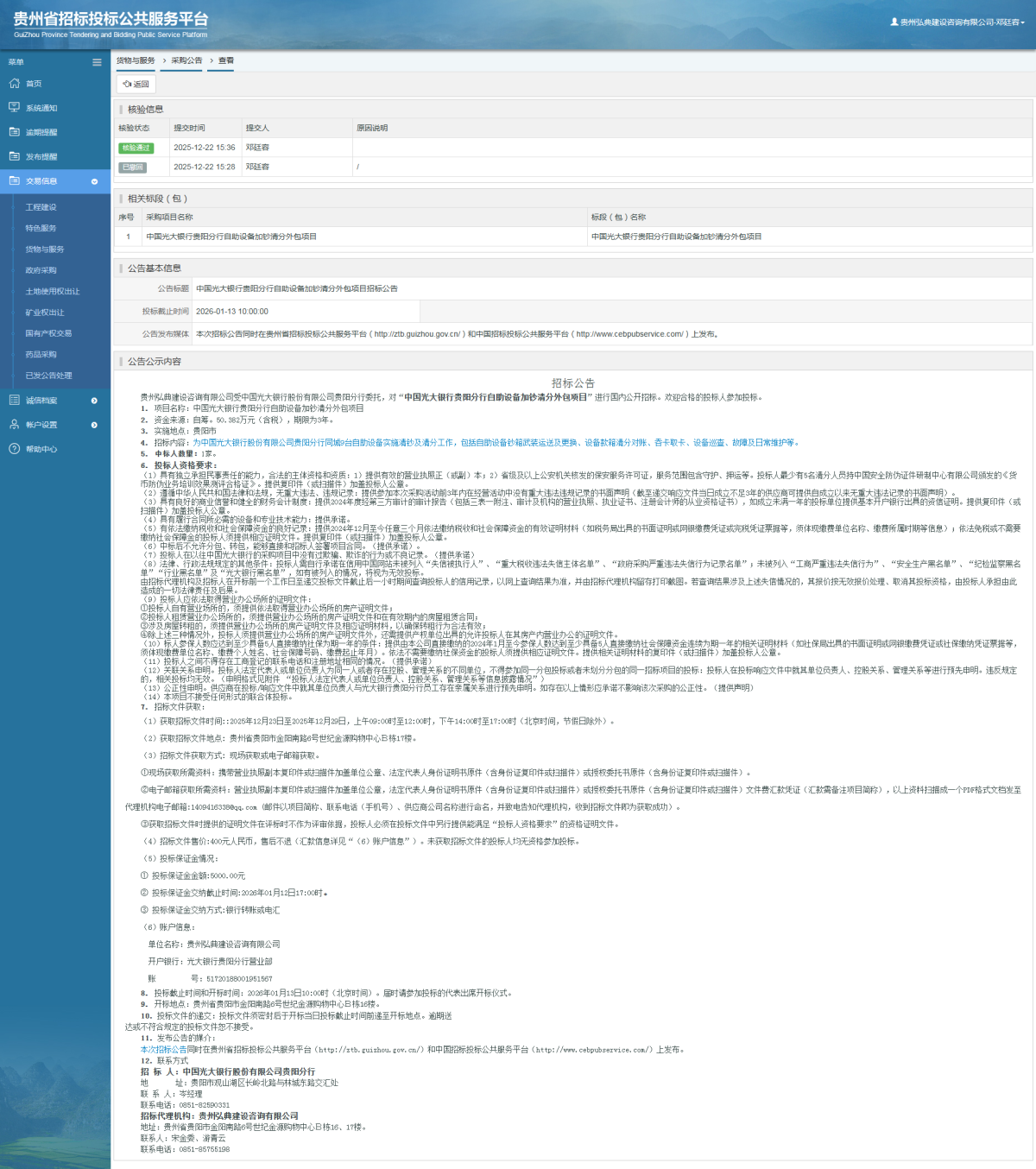Click the blue 本次招标公告 link text
Viewport: 1036px width, 1169px height.
coord(163,1050)
